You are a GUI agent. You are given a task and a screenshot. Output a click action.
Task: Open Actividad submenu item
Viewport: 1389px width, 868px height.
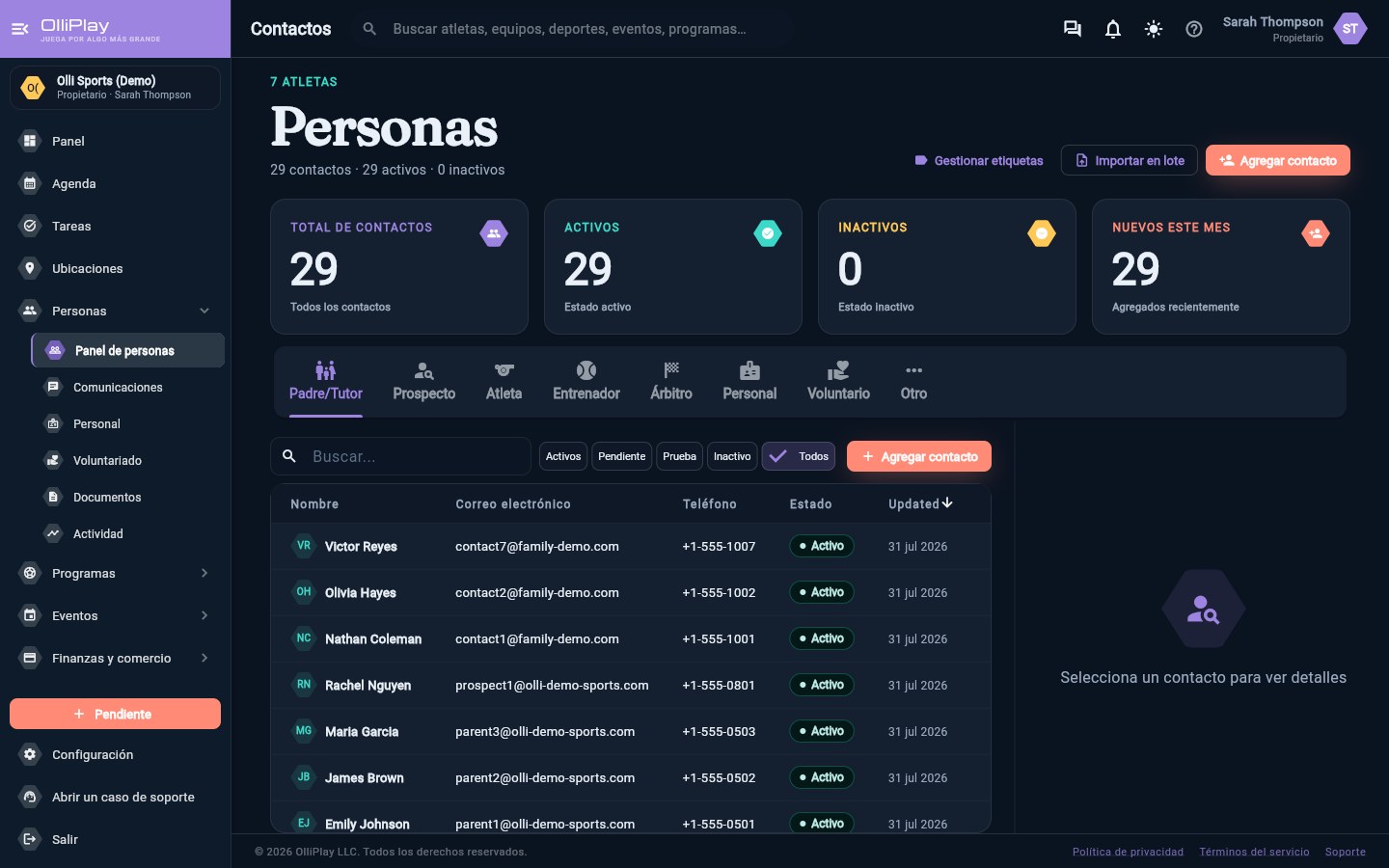pos(127,533)
